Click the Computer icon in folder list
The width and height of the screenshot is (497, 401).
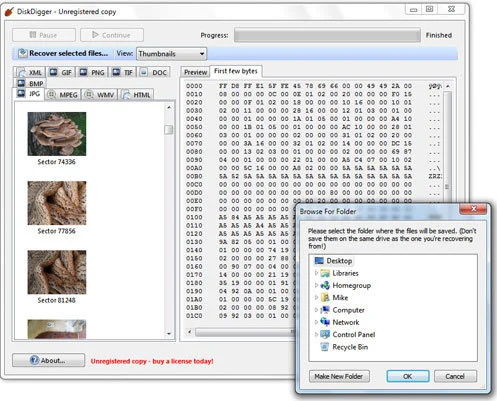(325, 310)
